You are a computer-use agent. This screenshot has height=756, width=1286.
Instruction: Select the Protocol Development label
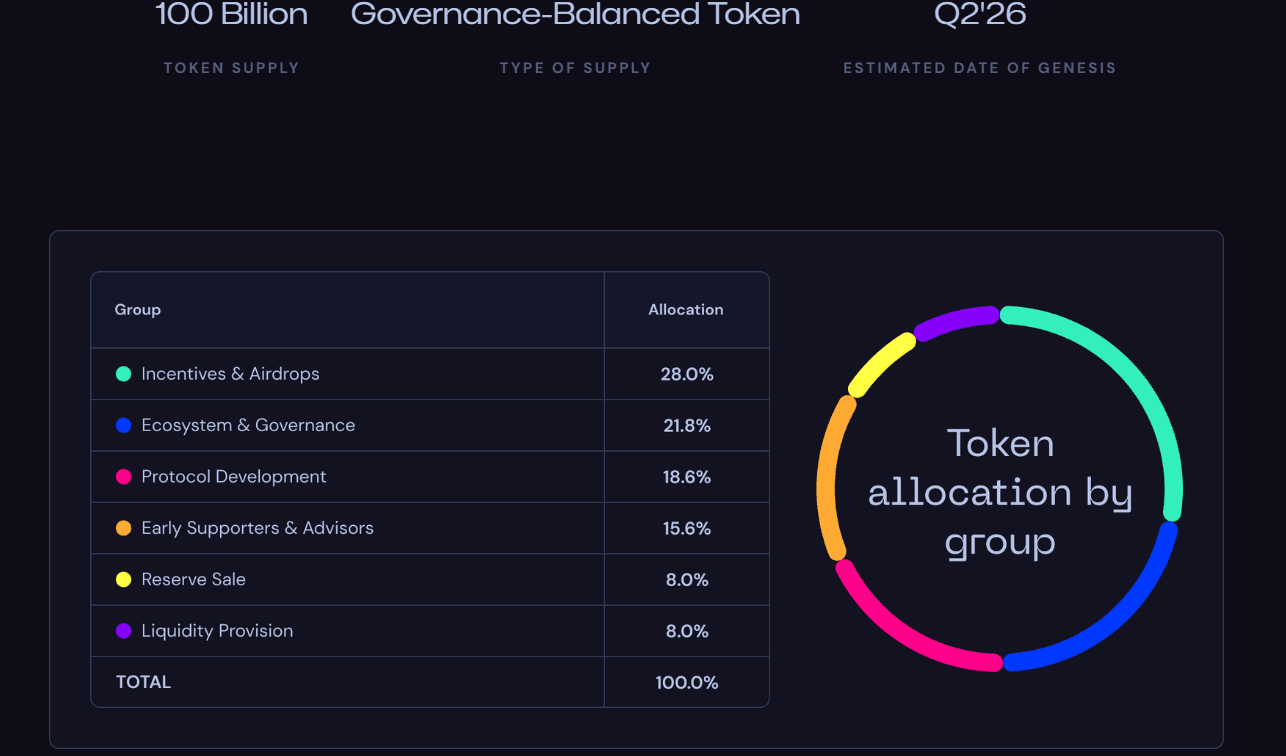(x=234, y=477)
